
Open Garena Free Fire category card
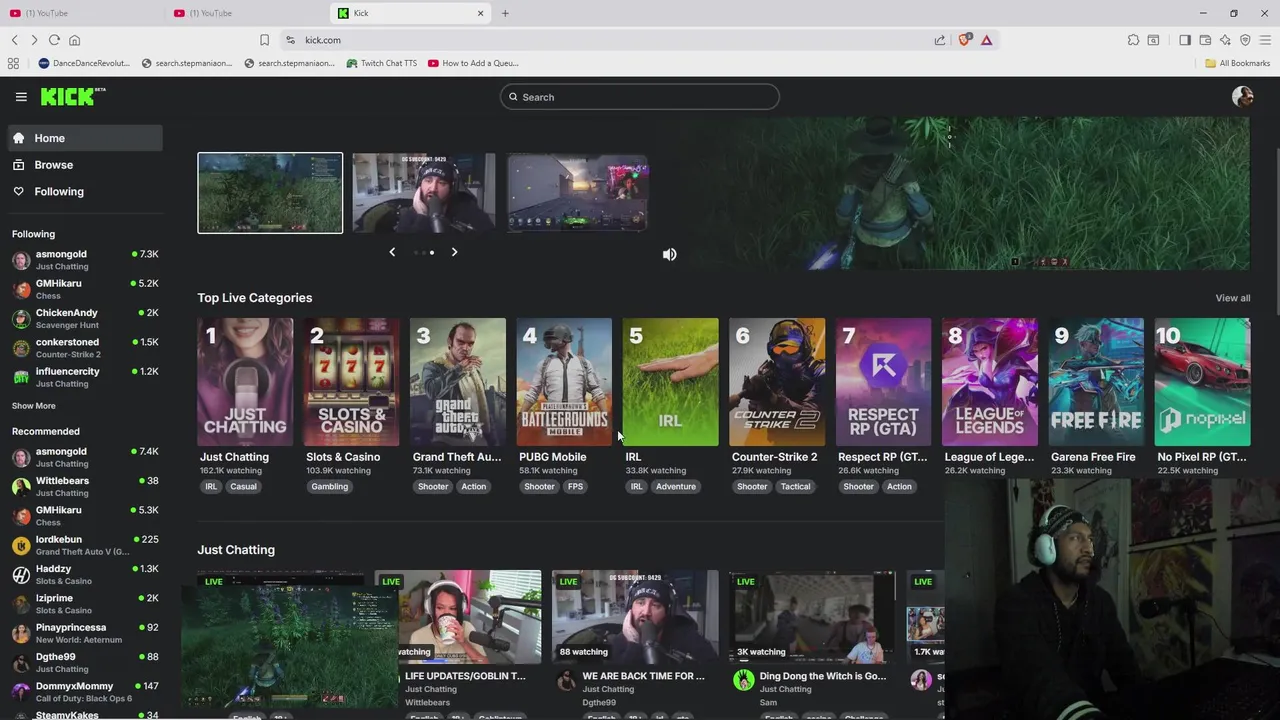pos(1096,382)
